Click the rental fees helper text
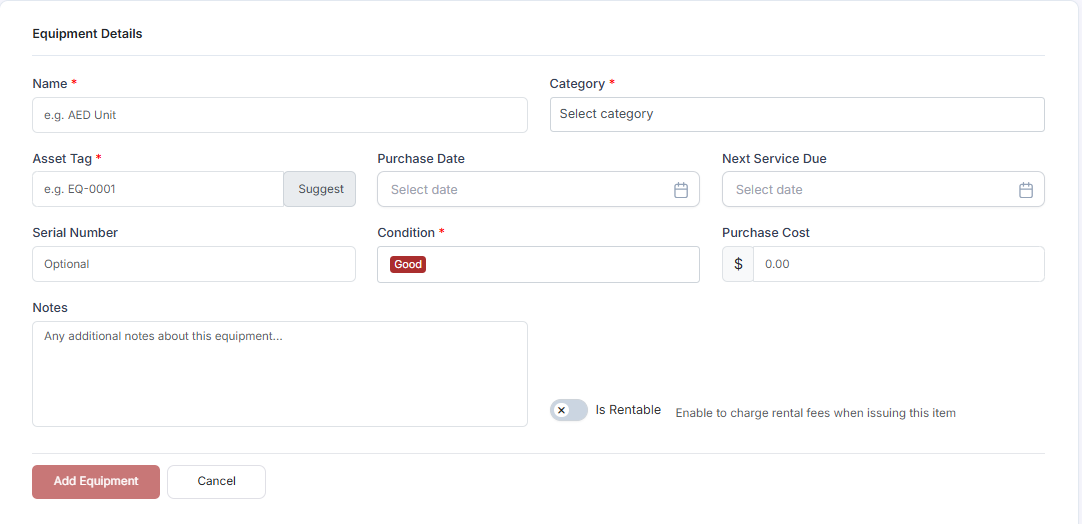The width and height of the screenshot is (1082, 524). point(816,413)
